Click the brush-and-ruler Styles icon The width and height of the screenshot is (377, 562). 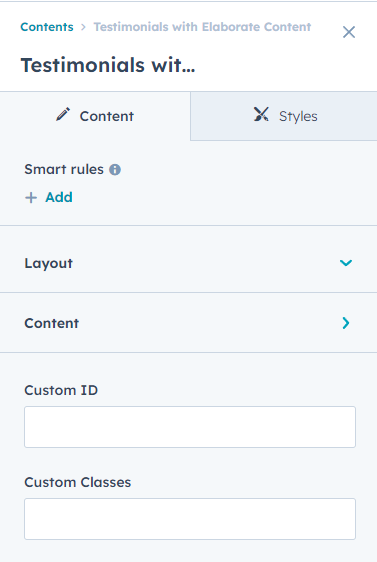pyautogui.click(x=261, y=114)
